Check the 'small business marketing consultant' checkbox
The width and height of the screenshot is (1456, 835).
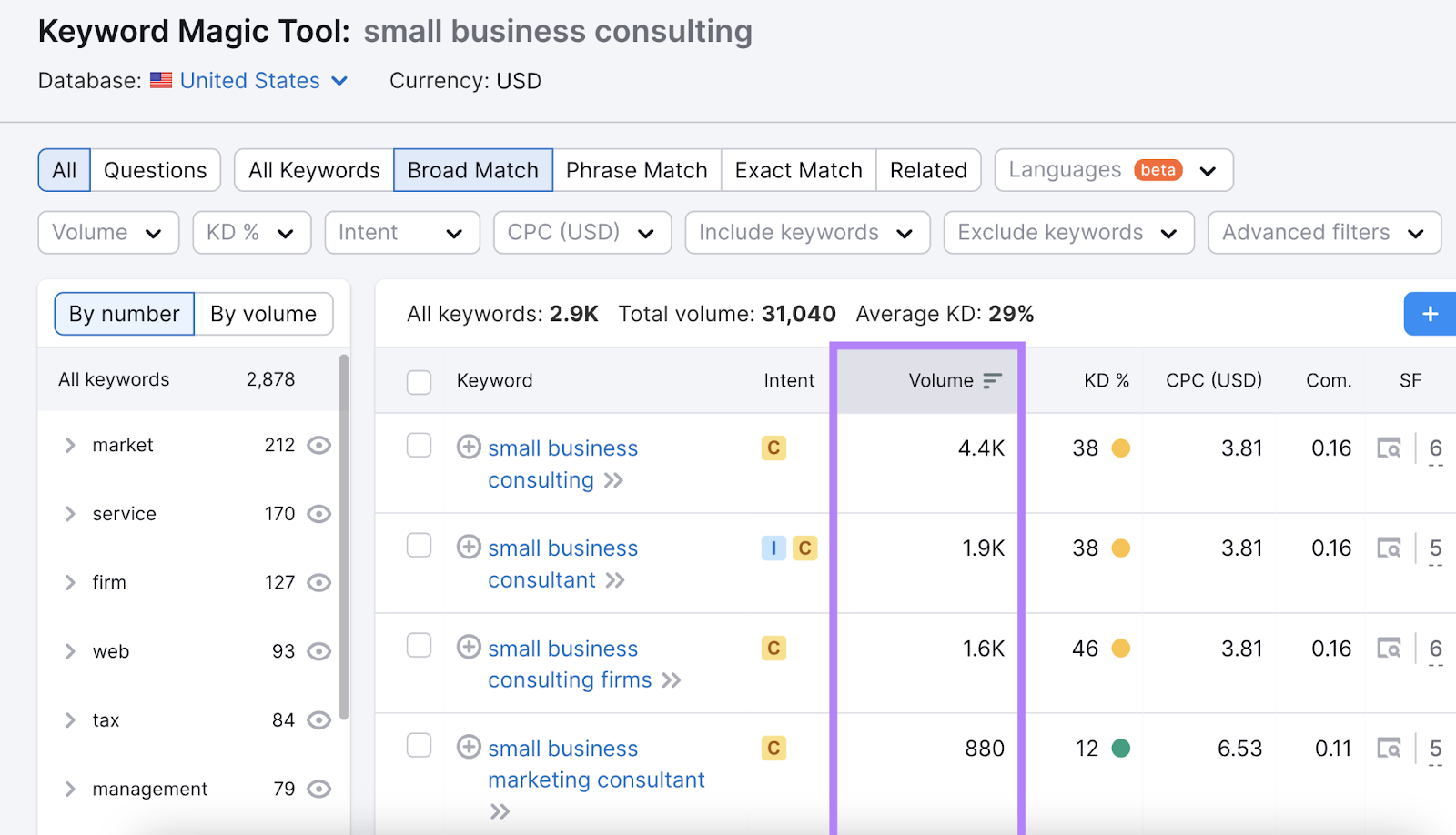point(419,745)
